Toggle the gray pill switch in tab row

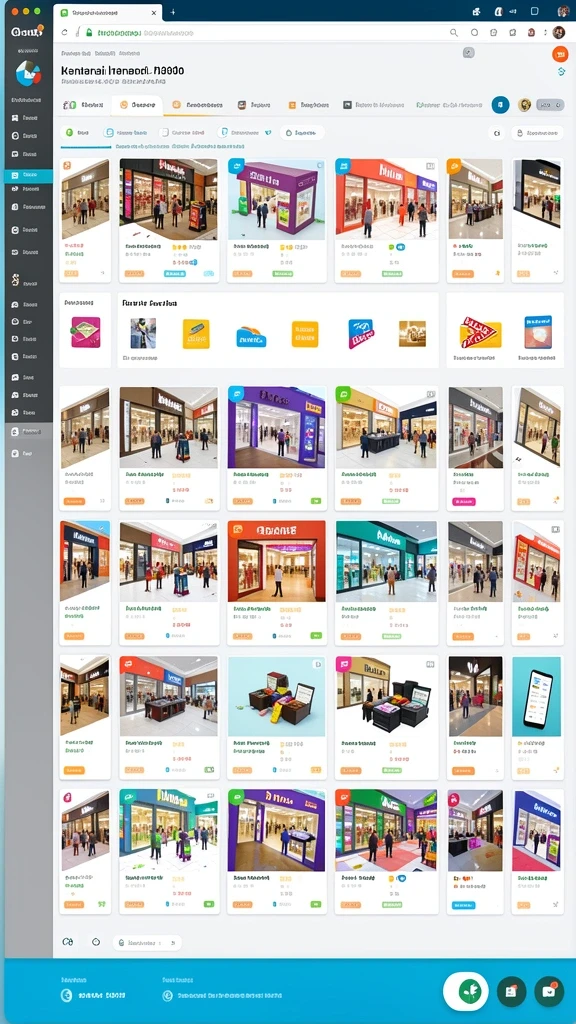pos(550,104)
